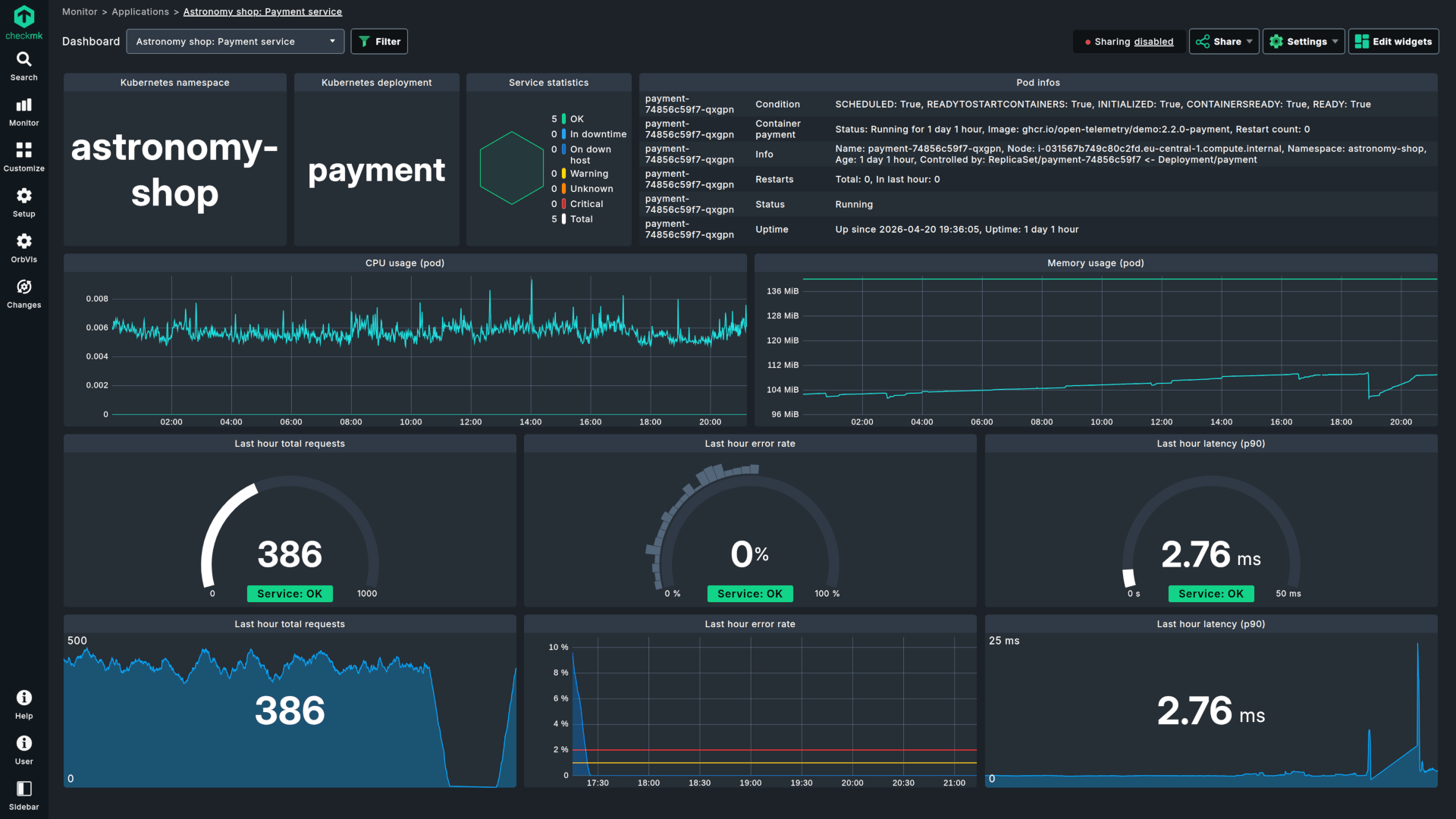Click the Edit widgets button

1393,42
